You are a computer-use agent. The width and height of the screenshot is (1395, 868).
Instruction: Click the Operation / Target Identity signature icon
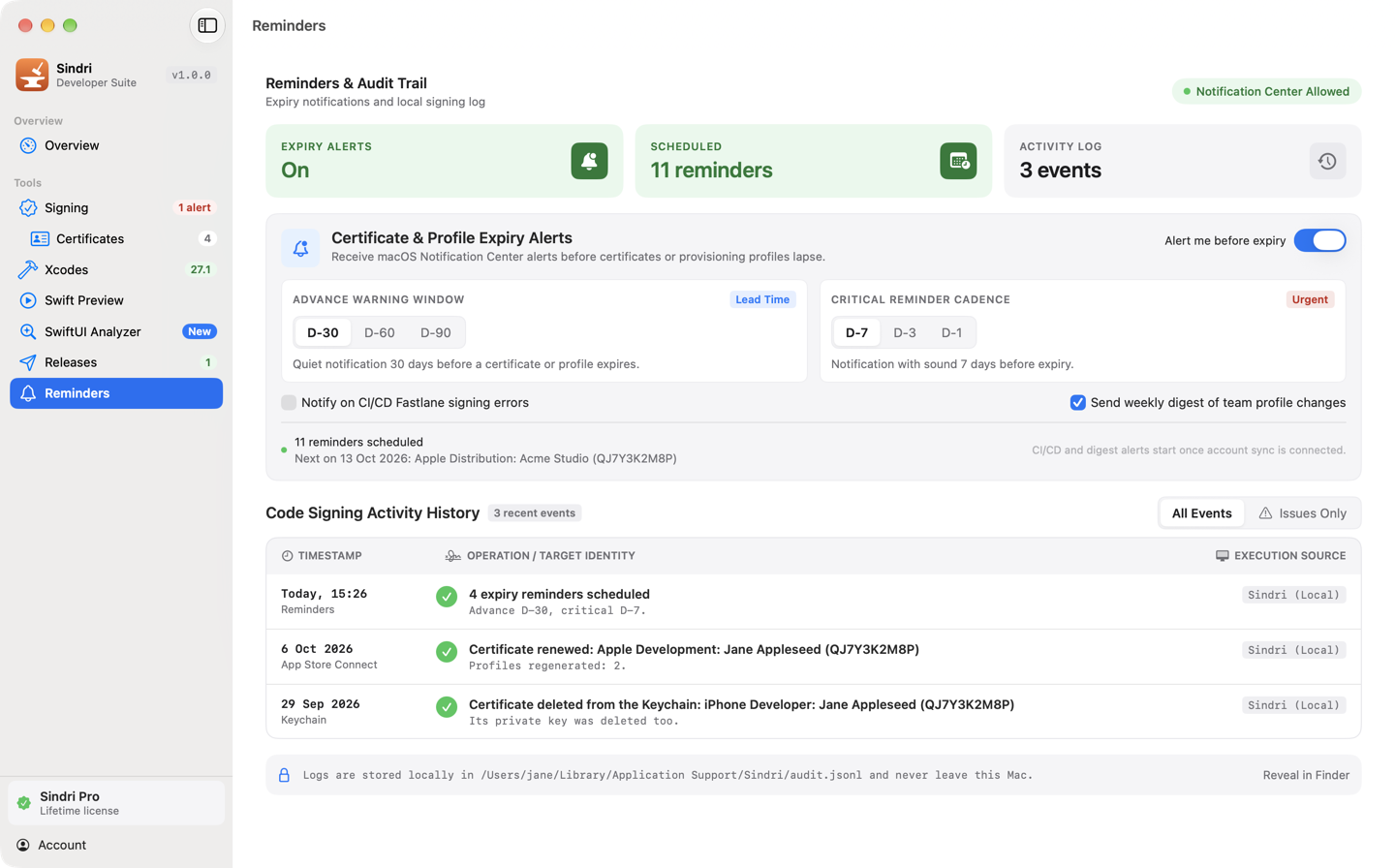pos(452,556)
